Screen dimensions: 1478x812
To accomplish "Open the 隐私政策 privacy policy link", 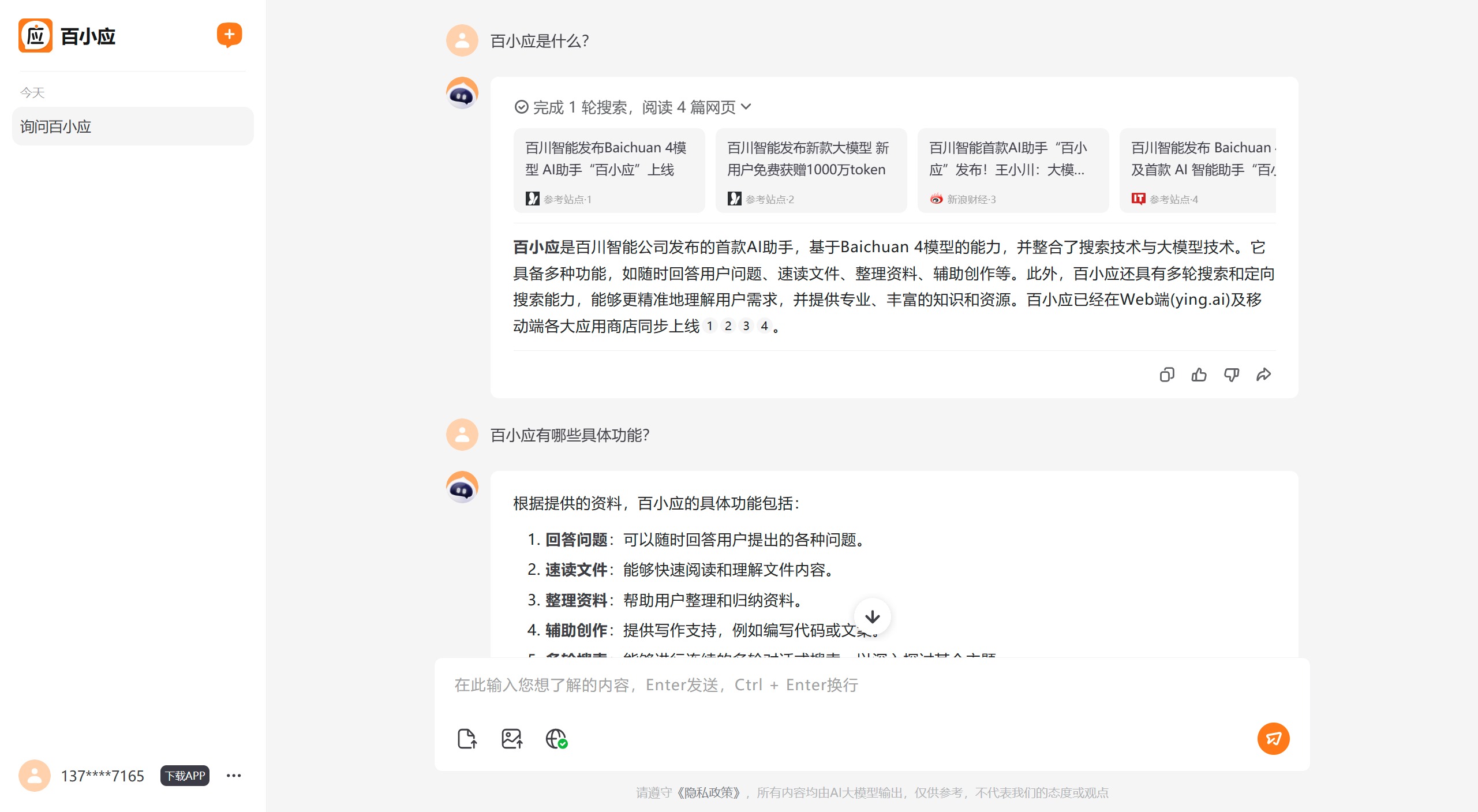I will (709, 792).
